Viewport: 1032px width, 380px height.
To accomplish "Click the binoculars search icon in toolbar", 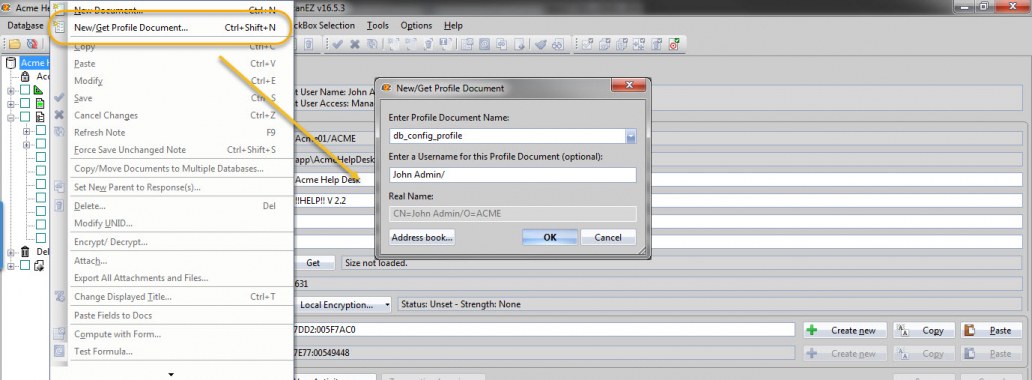I will point(557,44).
